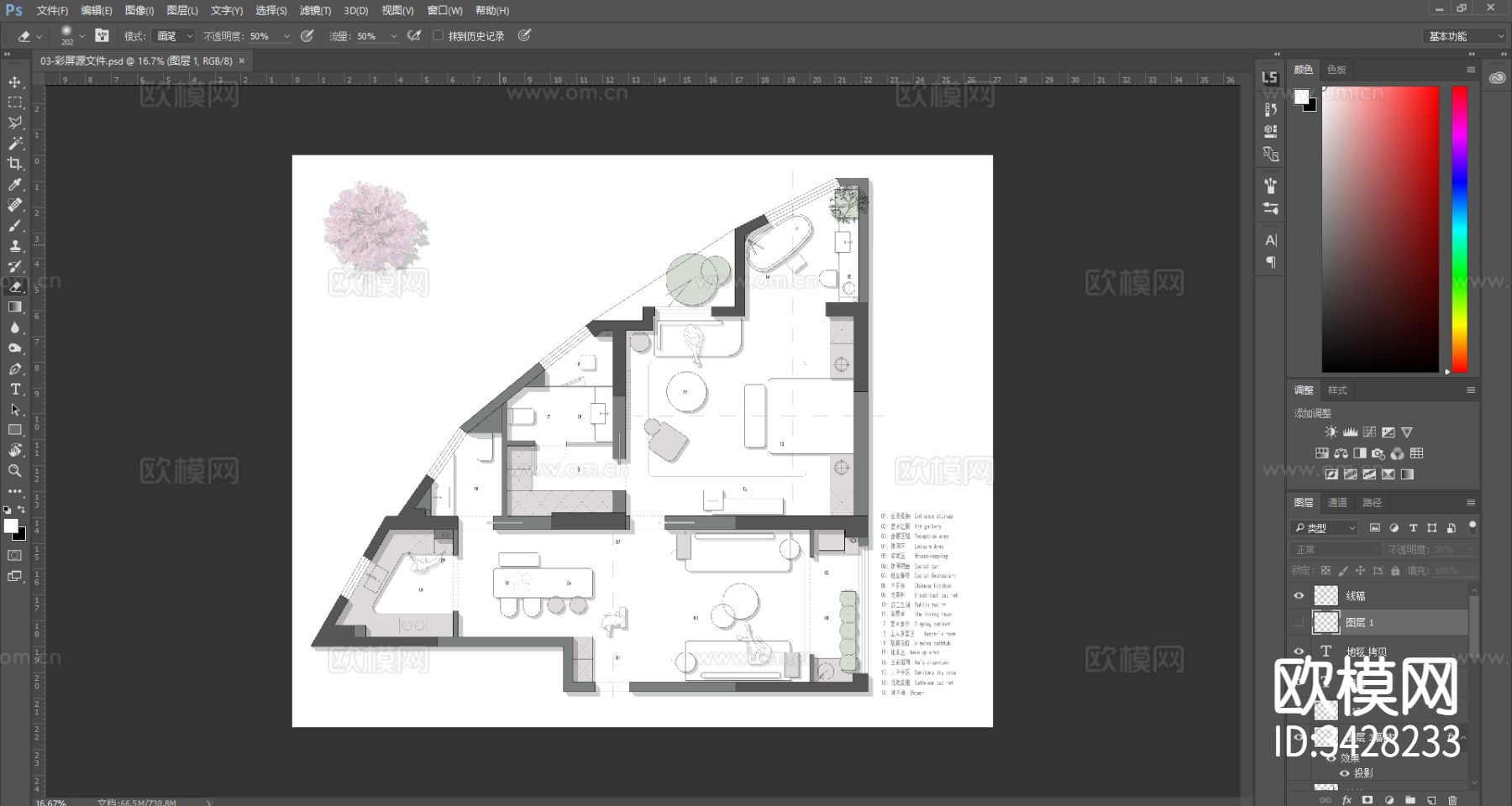Select the Rectangular Marquee tool

tap(15, 102)
